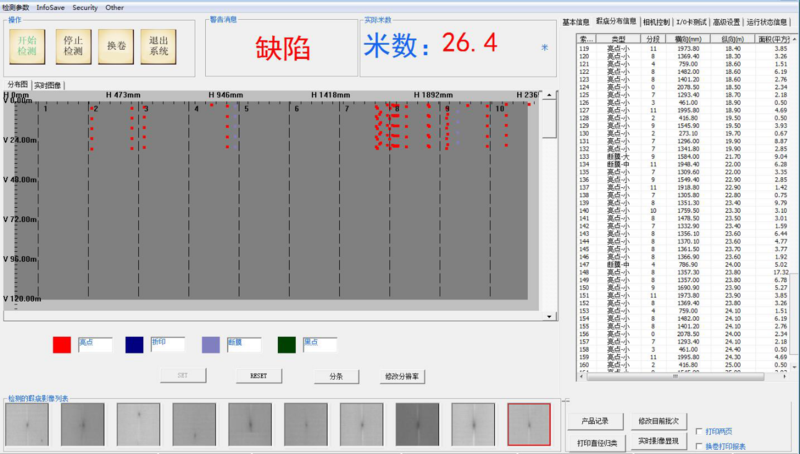Open the dark gray eighth defect thumbnail
The image size is (800, 454).
[x=416, y=424]
